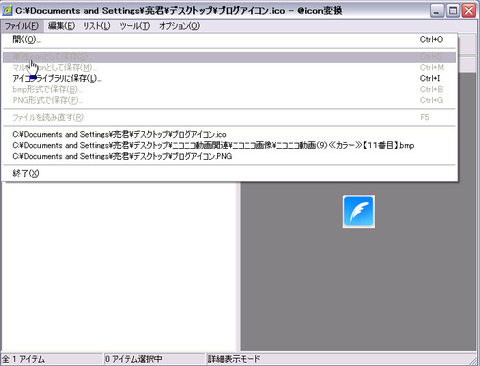Maximize the @icon変換 window
This screenshot has height=366, width=480.
click(x=453, y=11)
